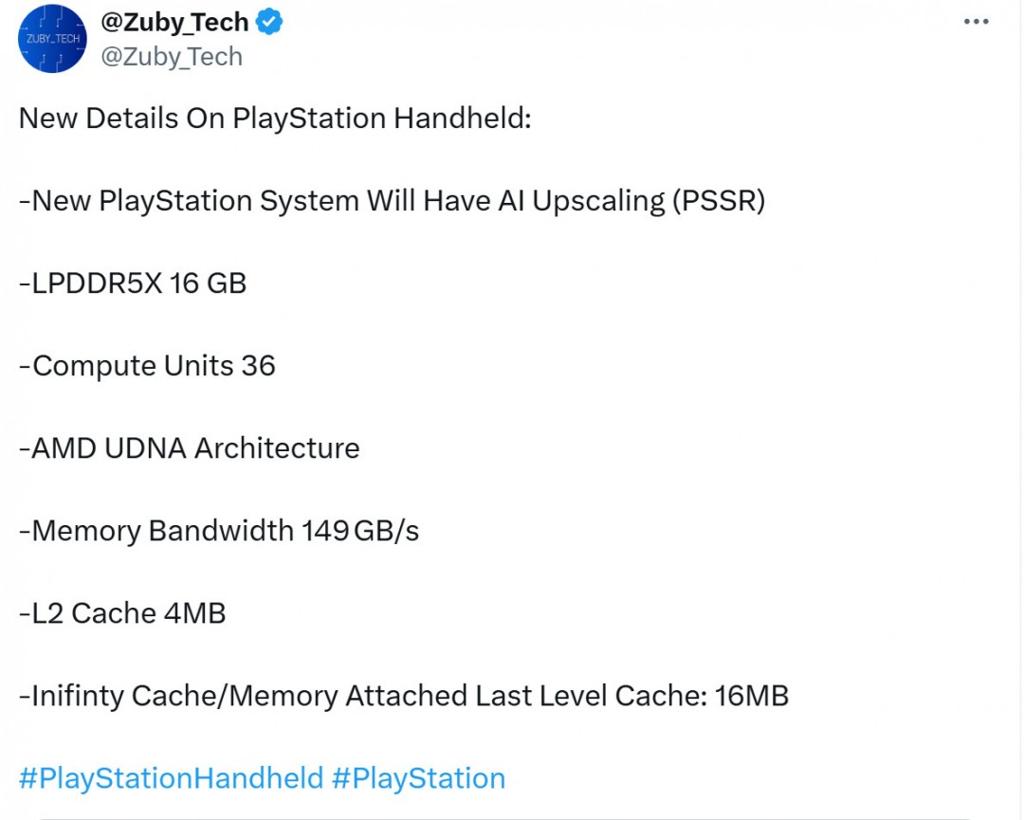The width and height of the screenshot is (1024, 820).
Task: Click the "-AMD UDNA Architecture" line
Action: click(x=189, y=448)
